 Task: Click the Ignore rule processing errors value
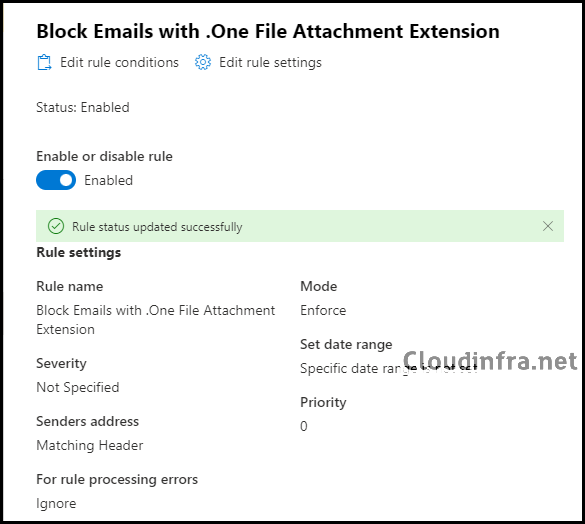(56, 503)
